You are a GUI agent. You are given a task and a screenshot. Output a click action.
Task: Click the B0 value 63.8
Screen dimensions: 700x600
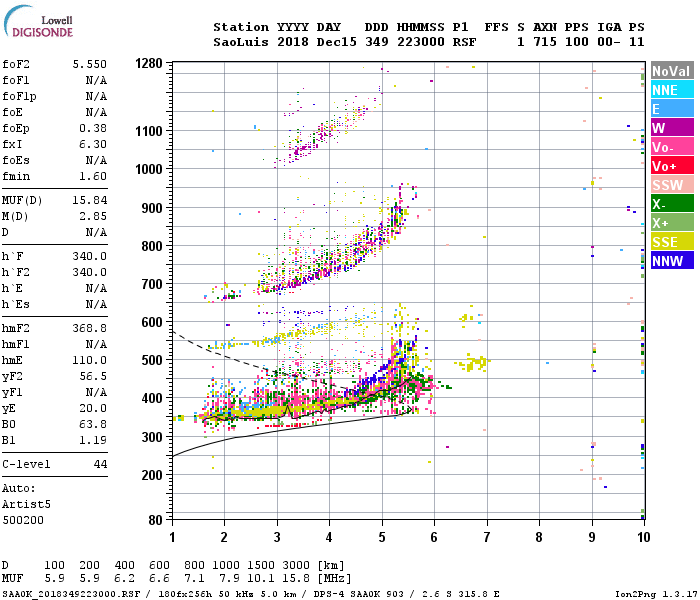pyautogui.click(x=93, y=425)
